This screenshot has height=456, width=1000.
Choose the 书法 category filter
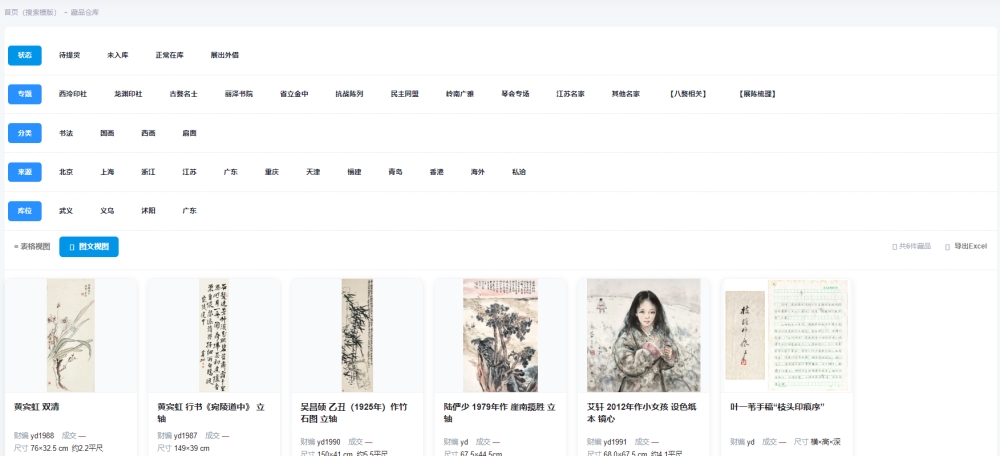(66, 133)
